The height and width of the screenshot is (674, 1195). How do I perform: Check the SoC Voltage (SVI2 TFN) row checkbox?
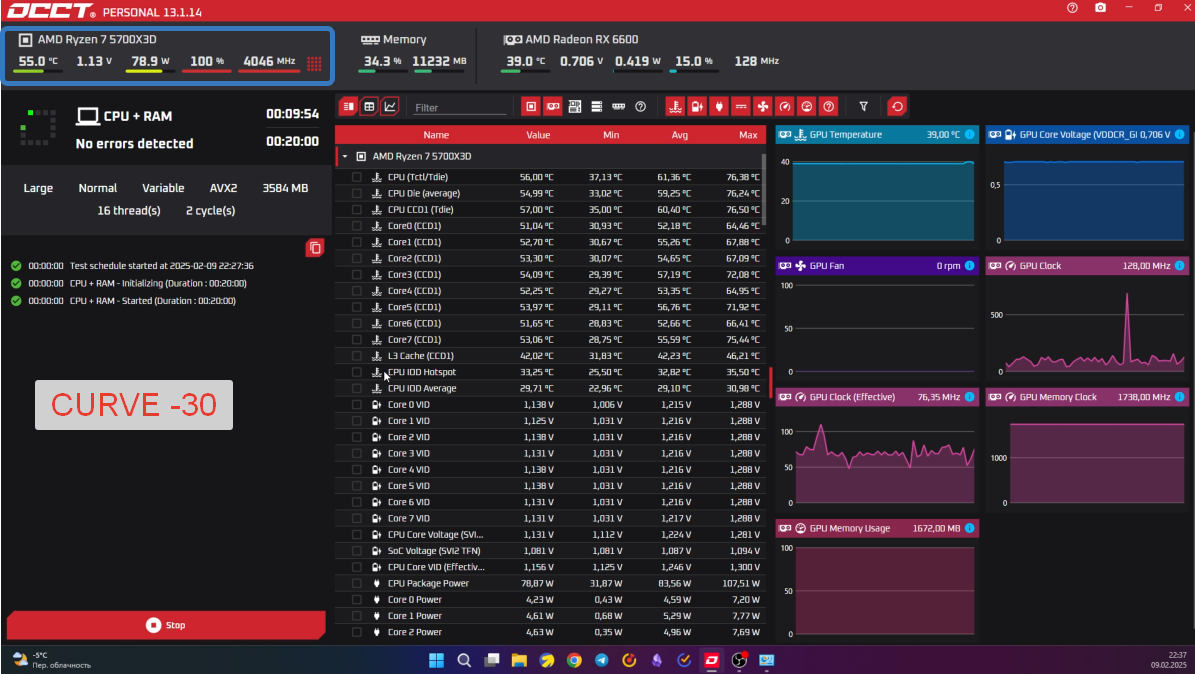pos(356,550)
